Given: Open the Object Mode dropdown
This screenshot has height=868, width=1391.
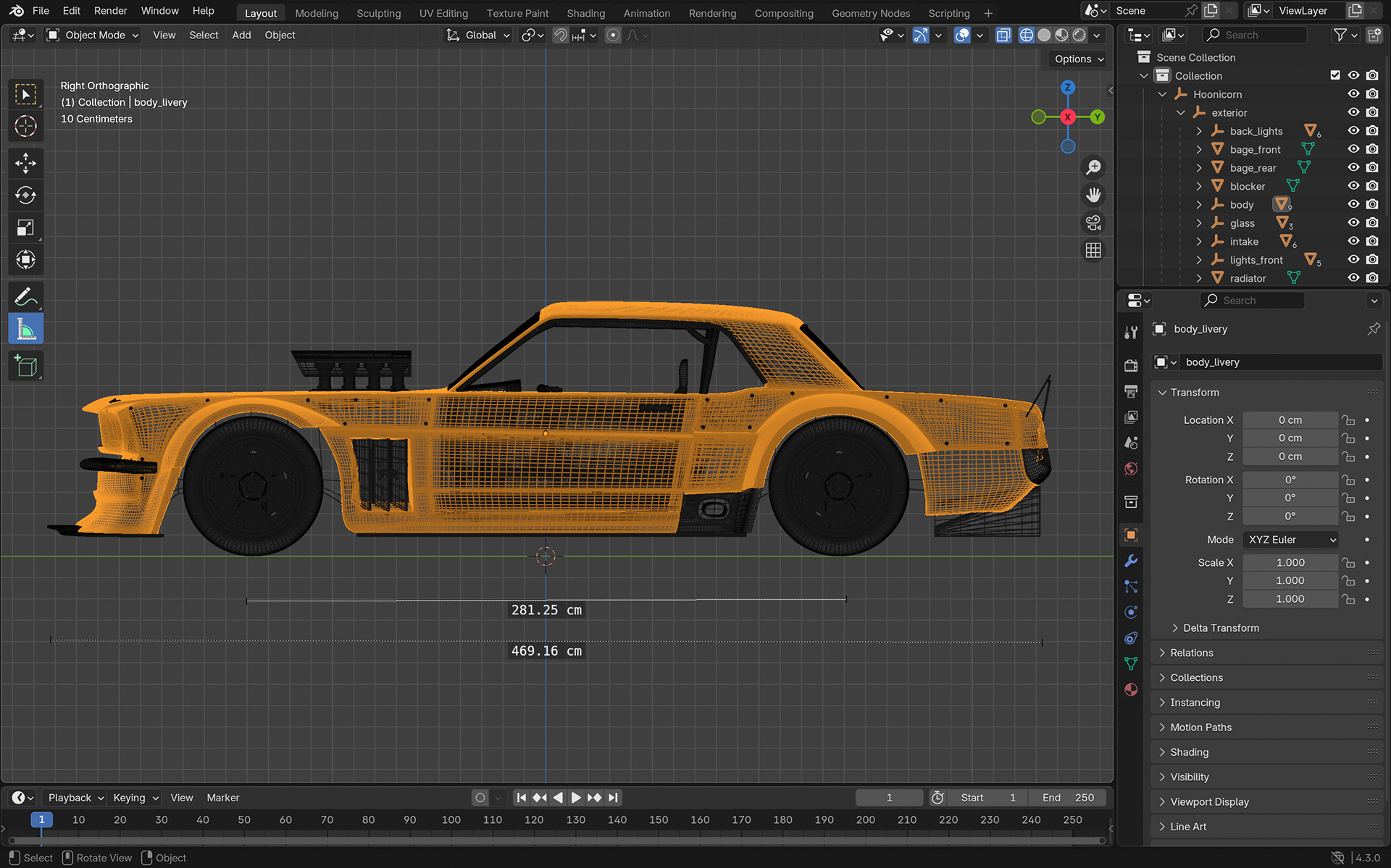Looking at the screenshot, I should coord(93,35).
